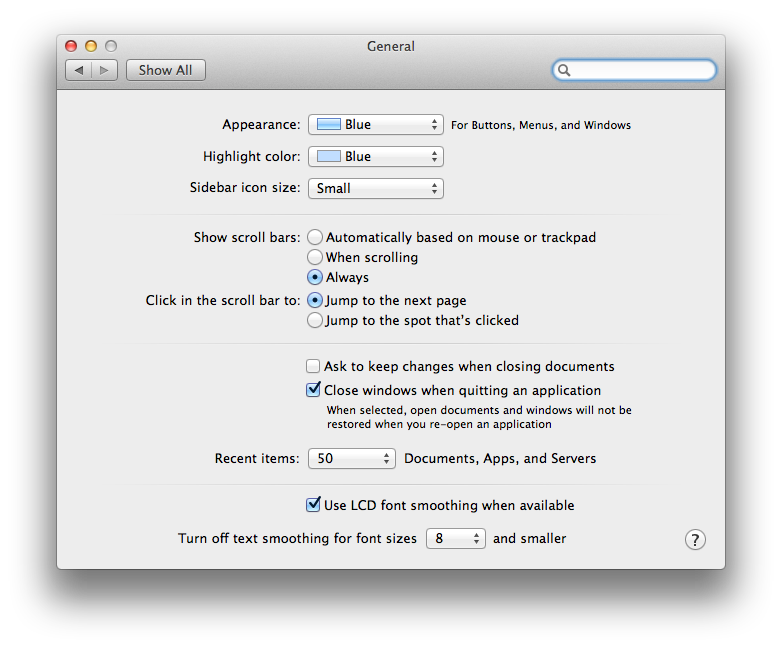Open the font size smoothing dropdown
This screenshot has height=648, width=782.
click(455, 538)
